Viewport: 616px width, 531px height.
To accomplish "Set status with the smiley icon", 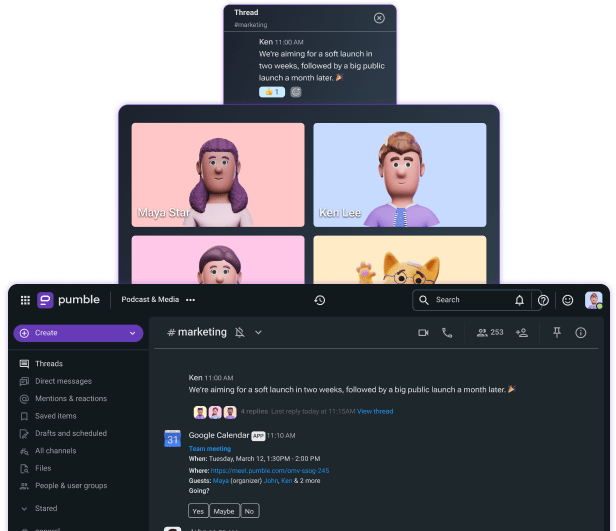I will (568, 300).
